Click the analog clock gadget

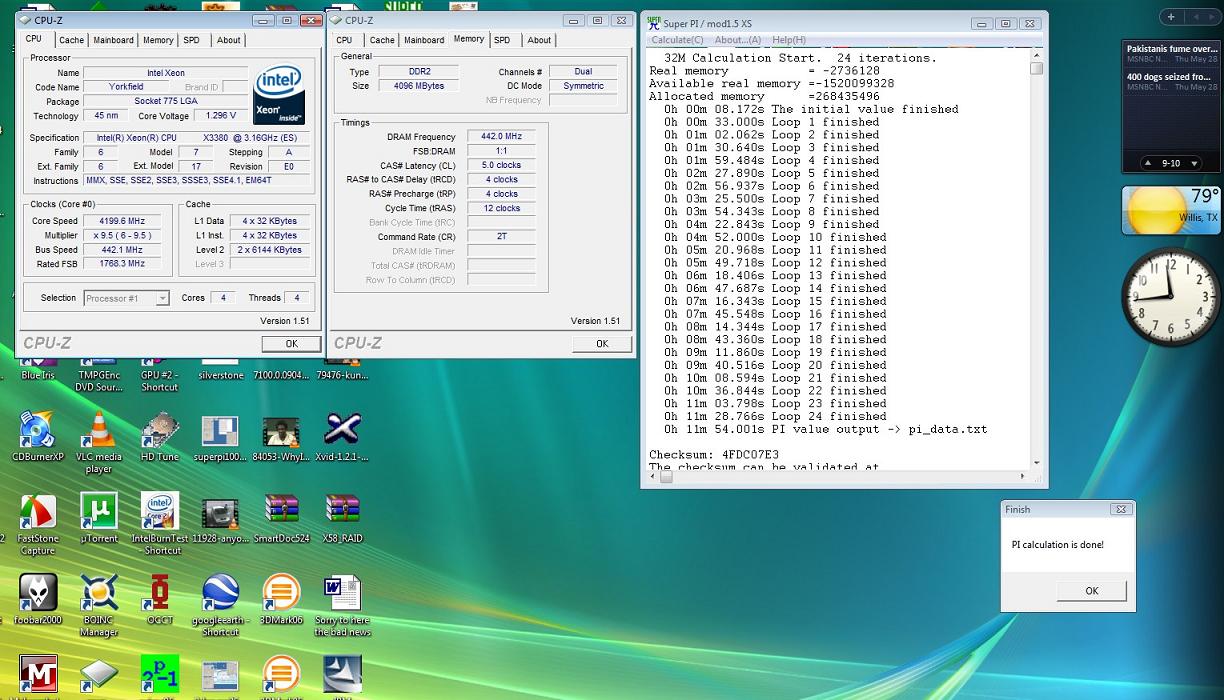click(1170, 297)
